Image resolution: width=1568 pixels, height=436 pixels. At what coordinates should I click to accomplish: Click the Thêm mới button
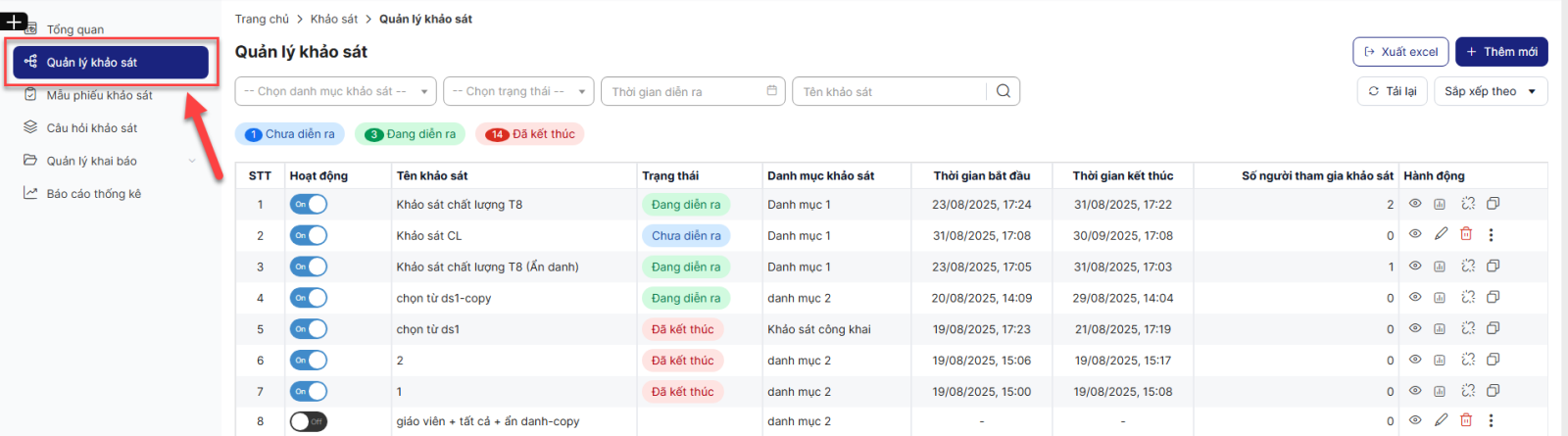coord(1500,52)
